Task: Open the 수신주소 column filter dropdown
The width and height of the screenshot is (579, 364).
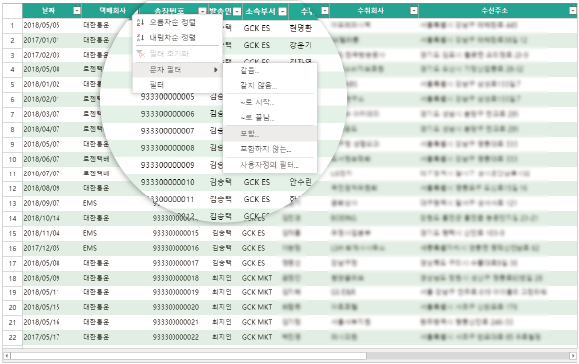Action: 573,11
